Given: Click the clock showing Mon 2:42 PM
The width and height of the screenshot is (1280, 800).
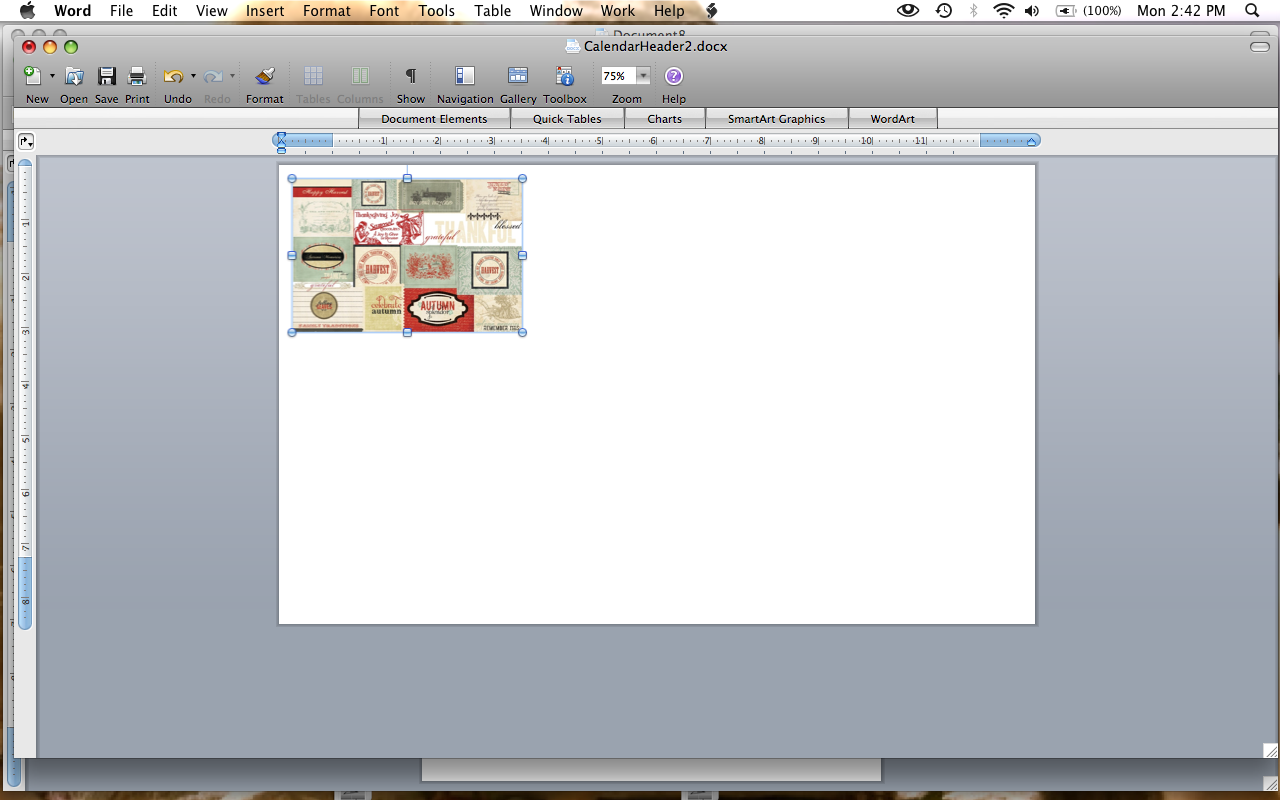Looking at the screenshot, I should 1181,11.
